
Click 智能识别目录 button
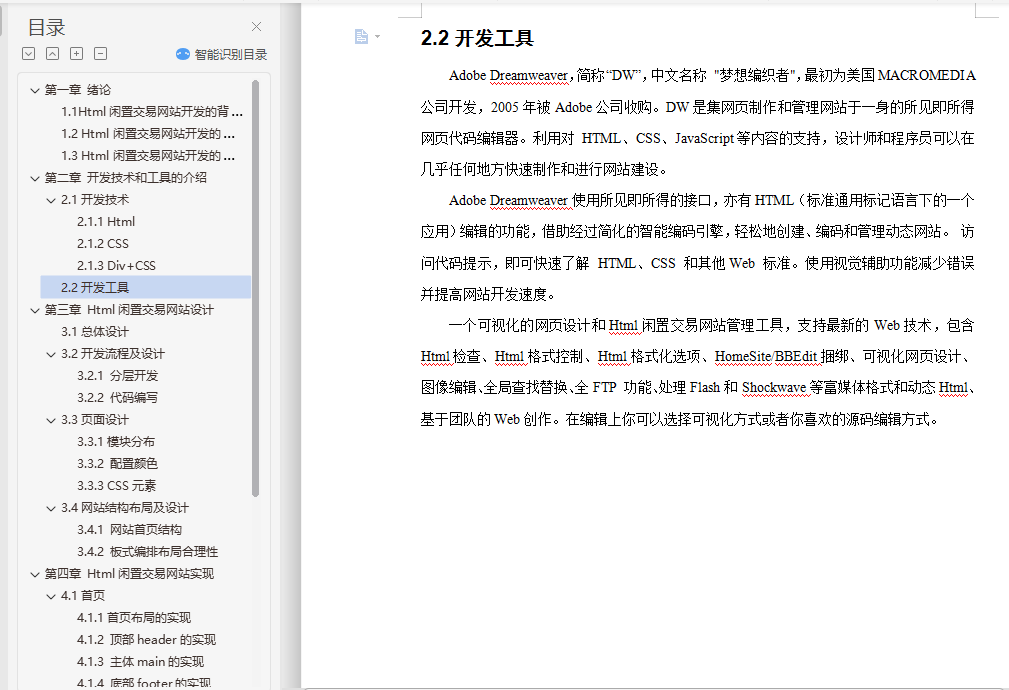[x=221, y=54]
